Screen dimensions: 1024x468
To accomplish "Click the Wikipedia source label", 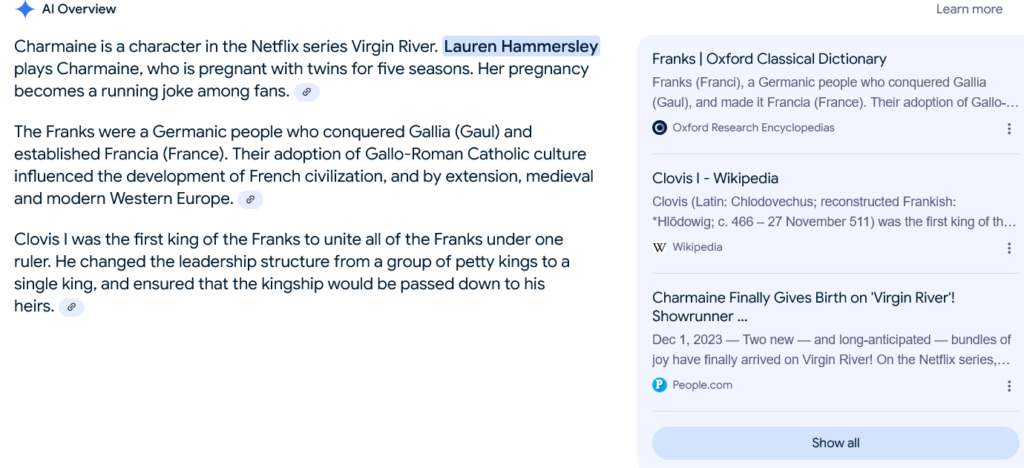I will click(x=697, y=247).
